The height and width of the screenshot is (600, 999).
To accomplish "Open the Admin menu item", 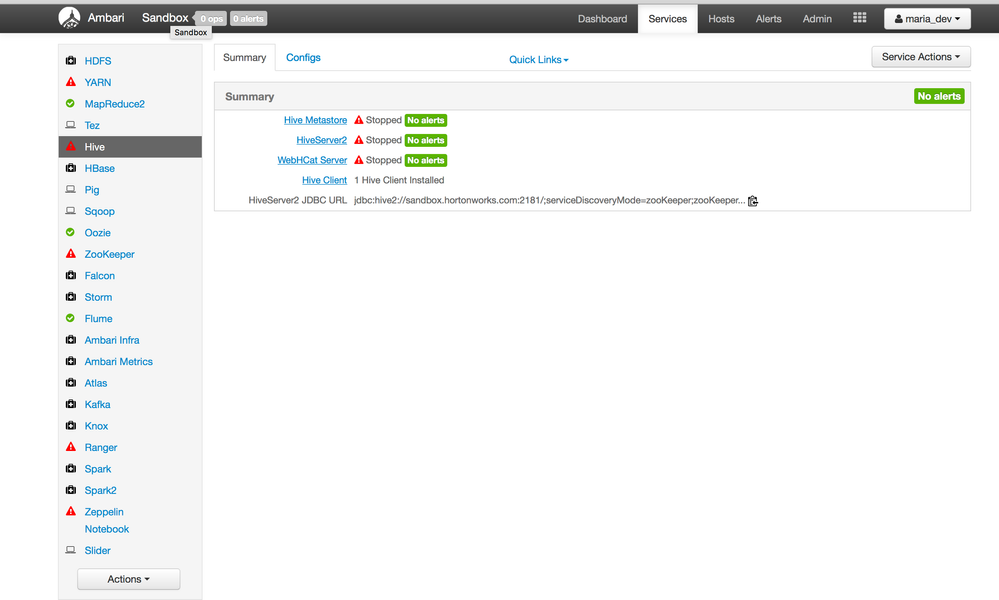I will (817, 18).
